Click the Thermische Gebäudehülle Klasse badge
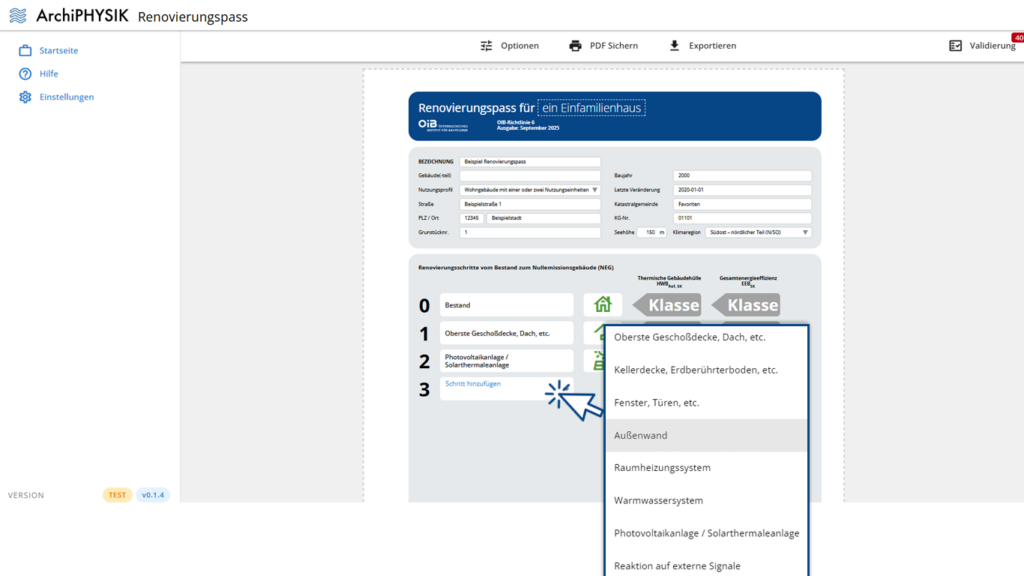The height and width of the screenshot is (576, 1024). [667, 305]
